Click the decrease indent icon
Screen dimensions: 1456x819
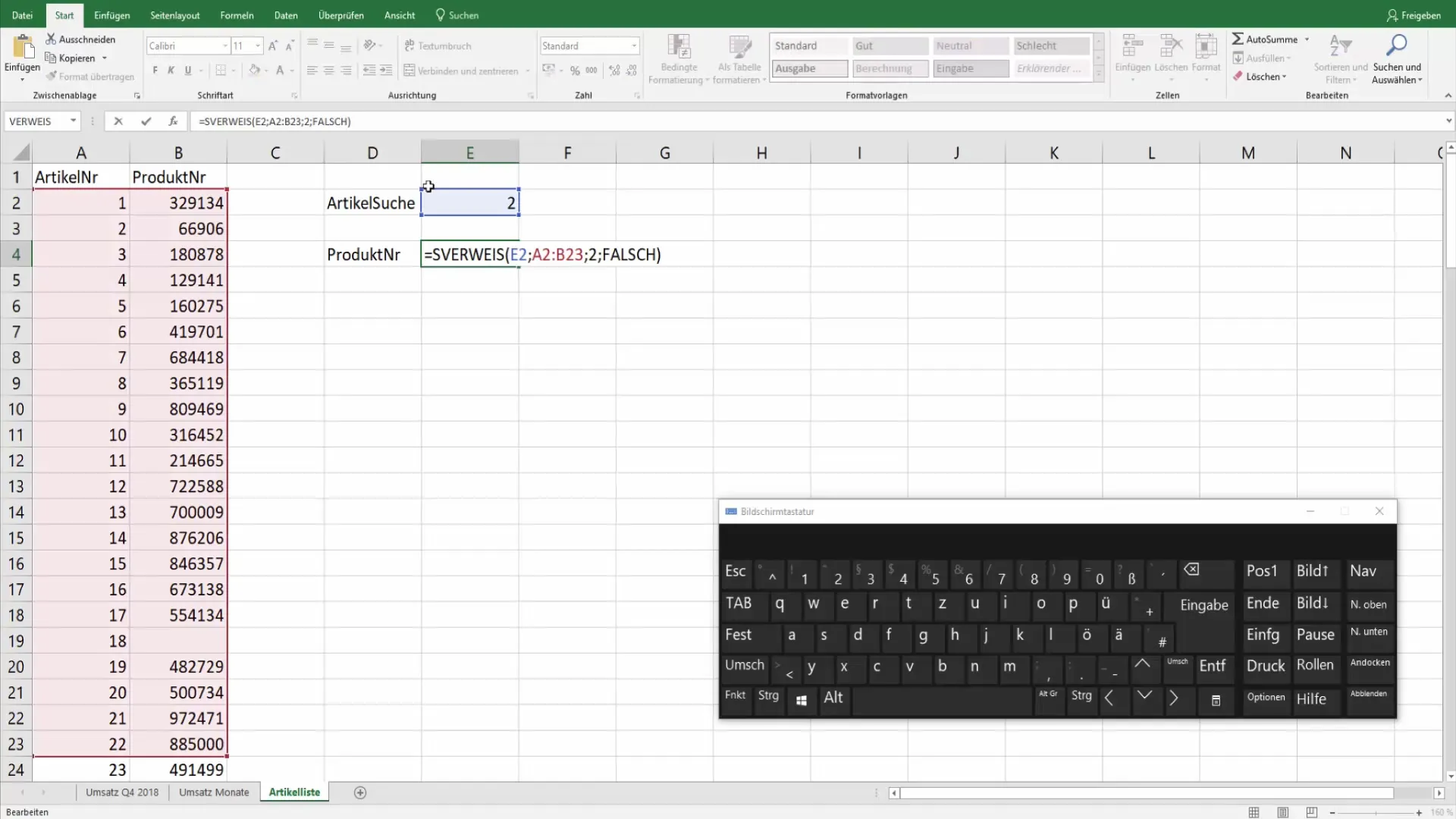(369, 71)
